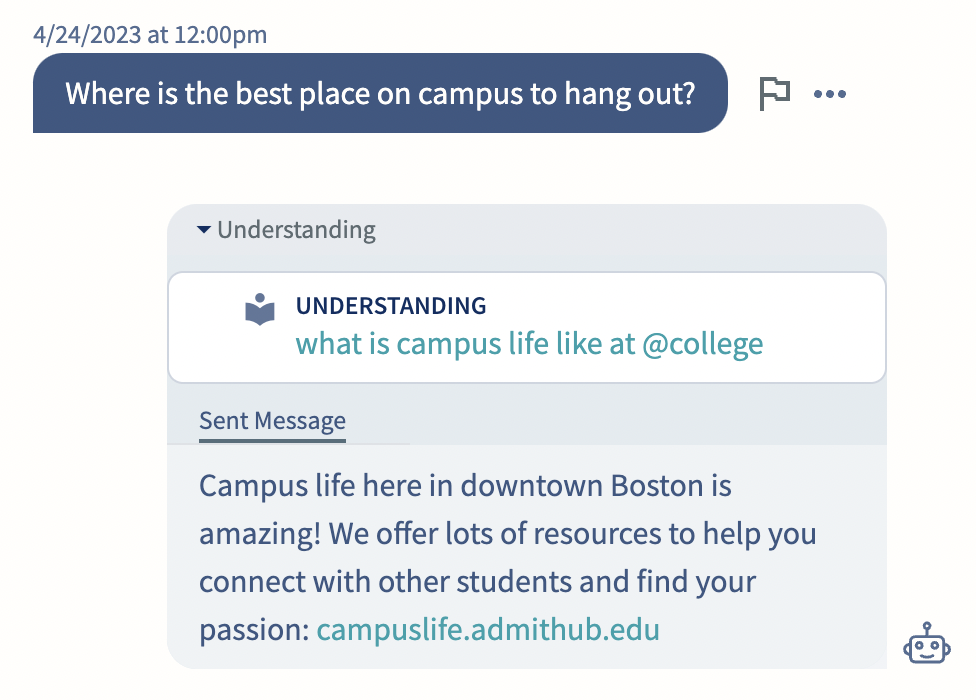
Task: Click the 4/24/2023 at 12:00pm timestamp
Action: (150, 34)
